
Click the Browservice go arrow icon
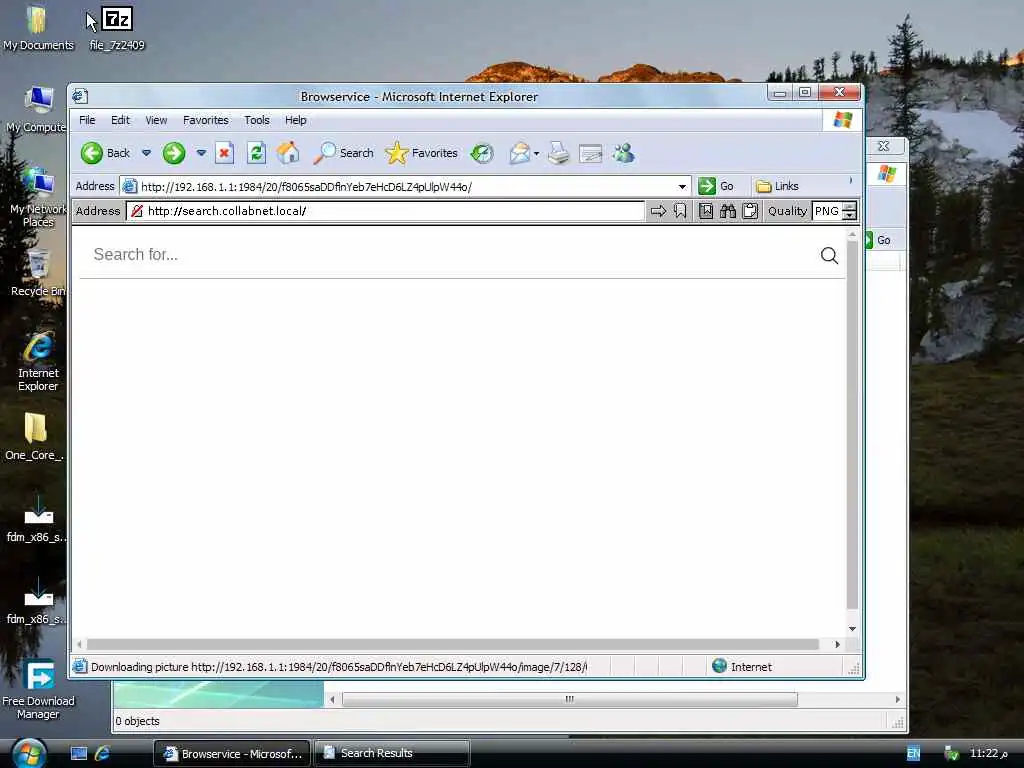tap(658, 211)
